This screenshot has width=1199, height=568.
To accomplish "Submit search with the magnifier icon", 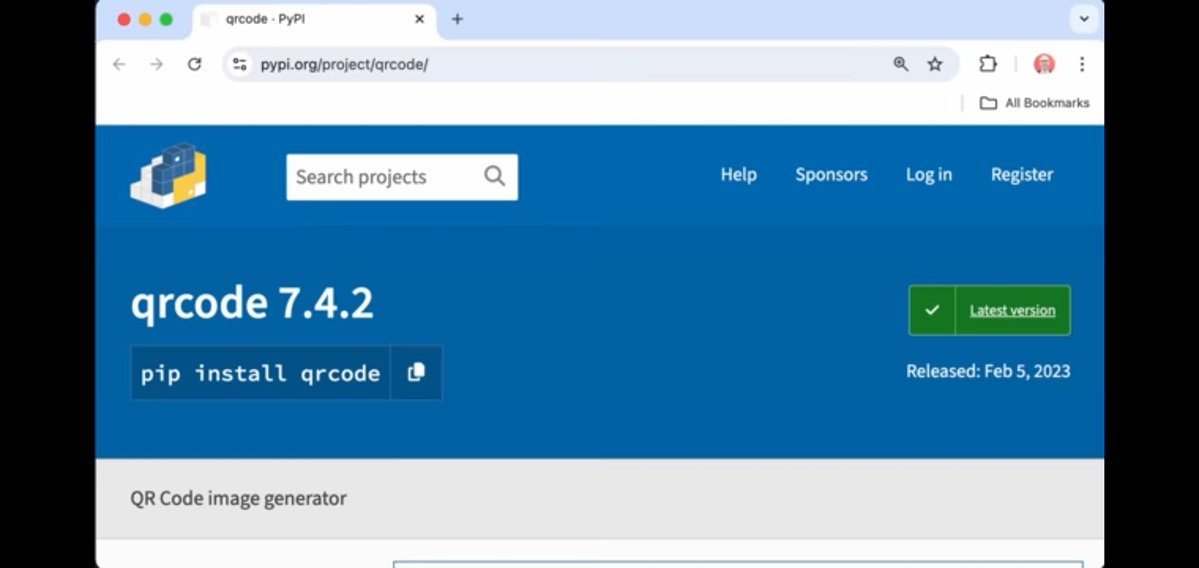I will [x=495, y=177].
